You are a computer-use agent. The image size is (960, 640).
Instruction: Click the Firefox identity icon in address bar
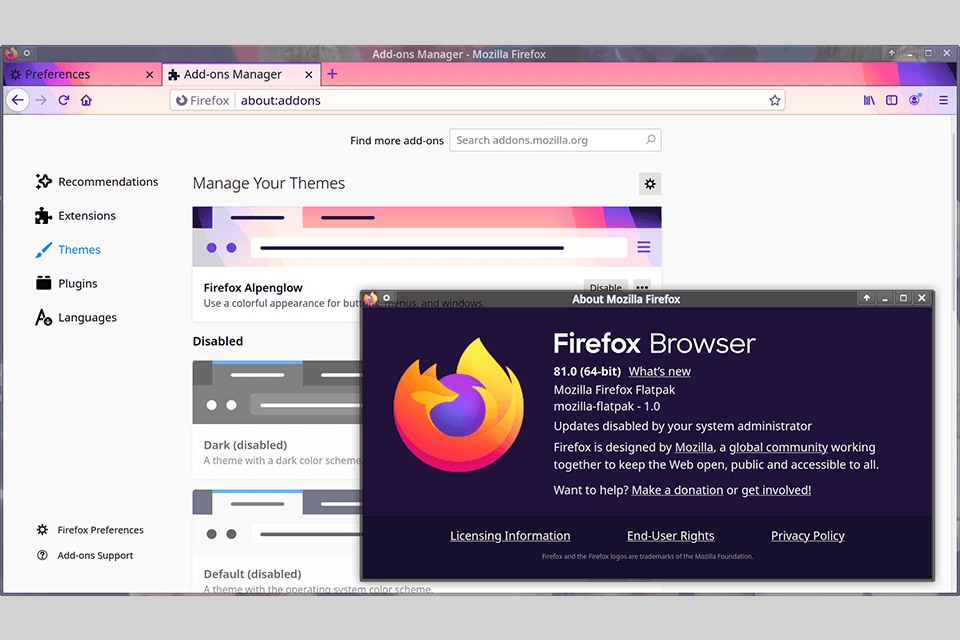[182, 100]
